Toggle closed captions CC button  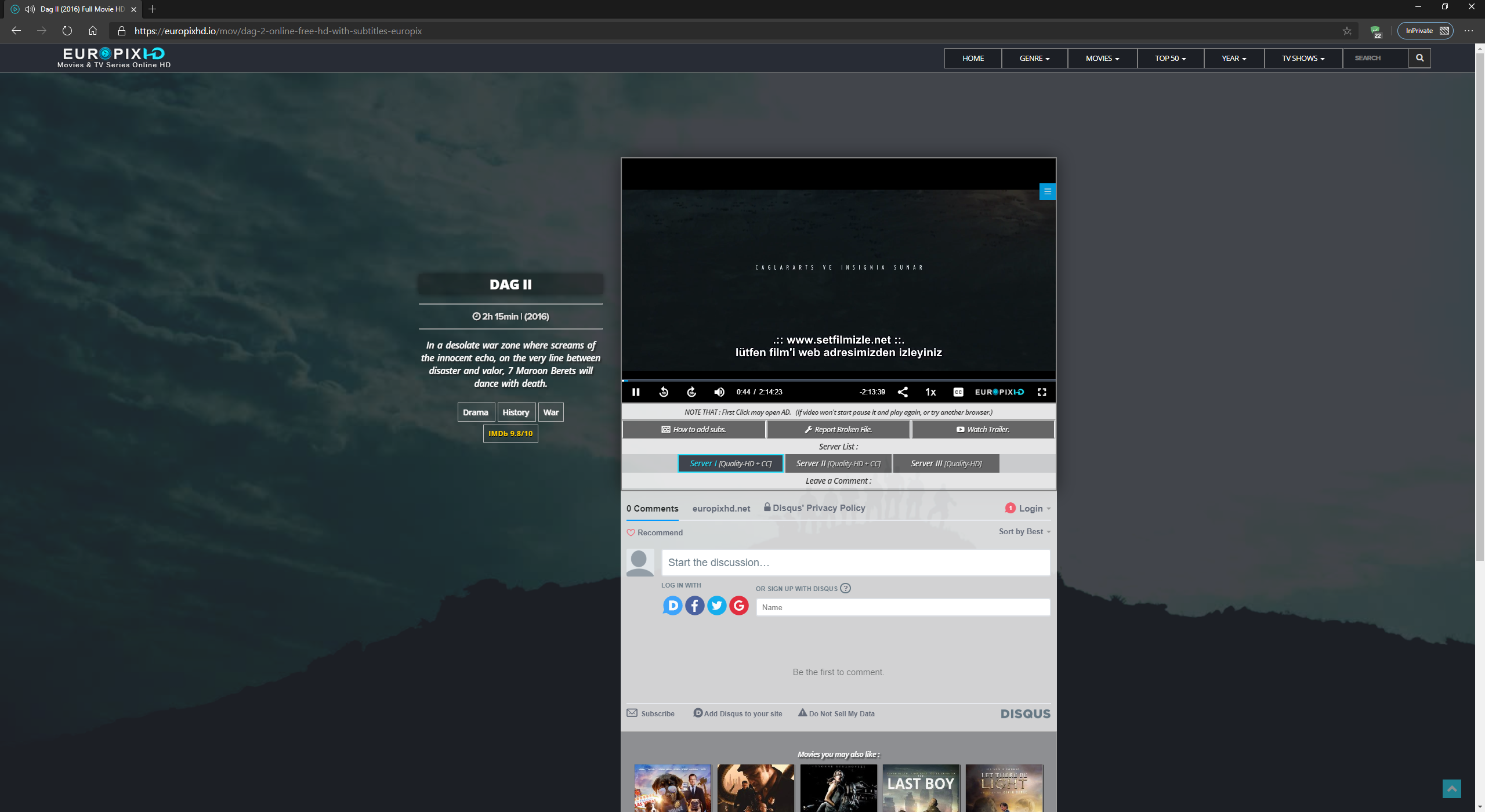pyautogui.click(x=958, y=392)
